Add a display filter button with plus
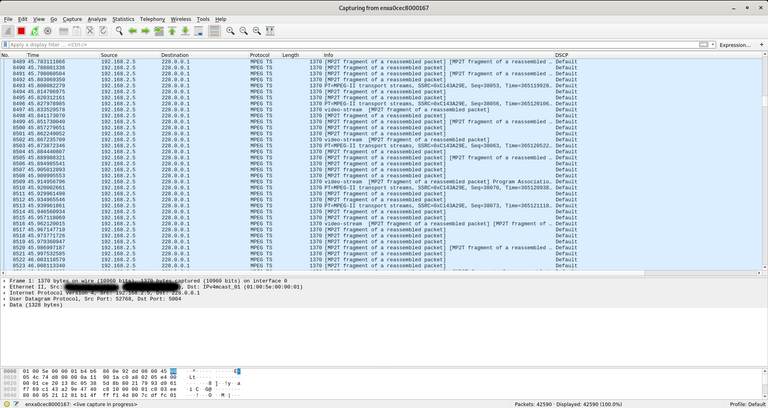The height and width of the screenshot is (408, 768). pos(762,45)
